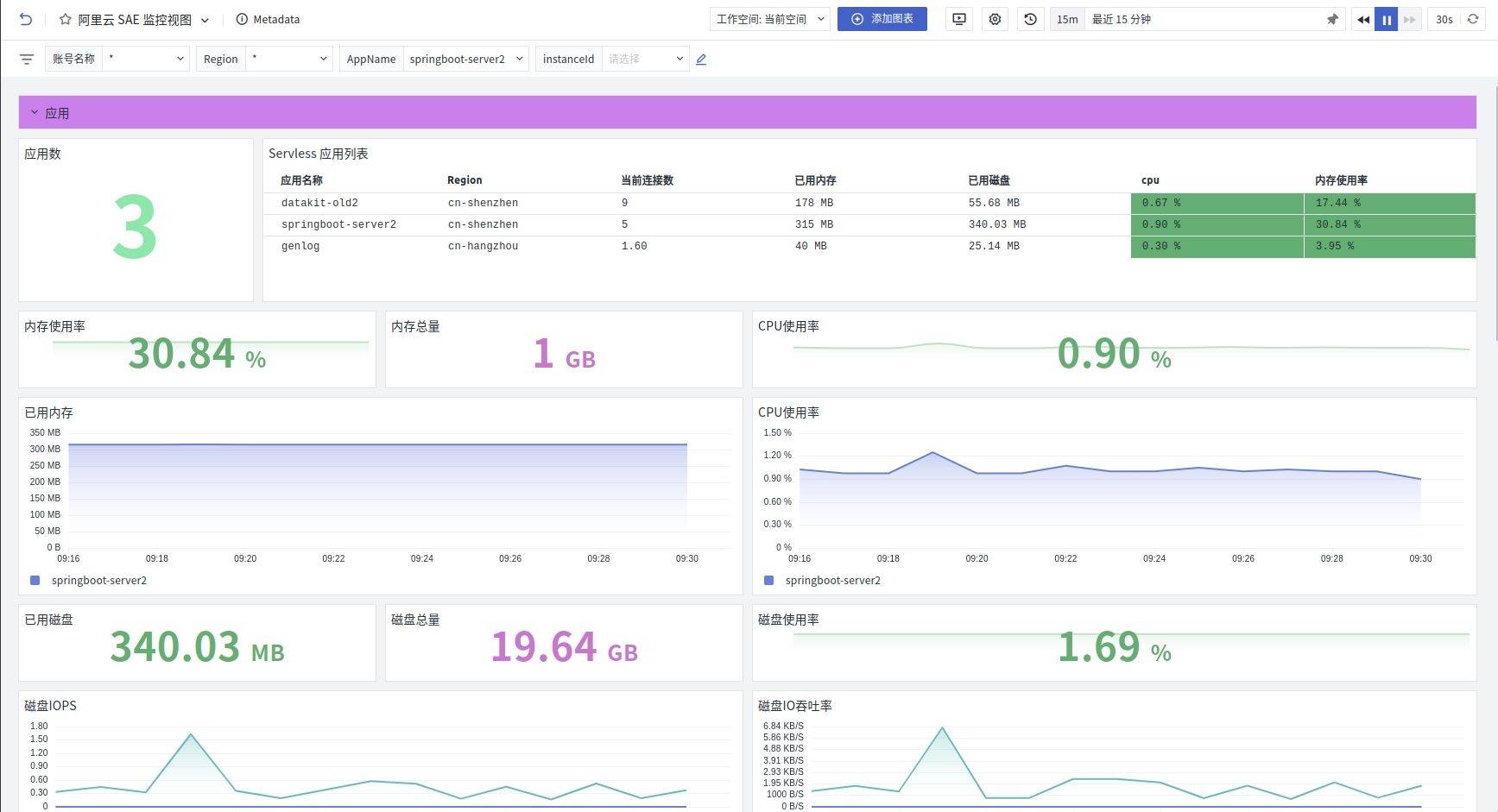Click the 磁盘使用率 panel title
Screen dimensions: 1498x812
(x=788, y=620)
